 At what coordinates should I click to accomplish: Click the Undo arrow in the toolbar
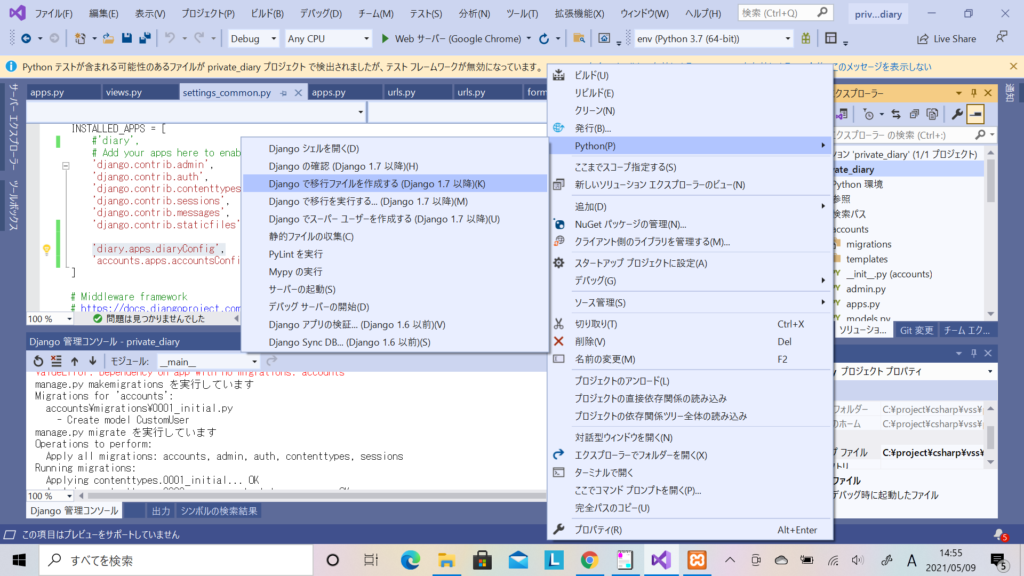170,39
